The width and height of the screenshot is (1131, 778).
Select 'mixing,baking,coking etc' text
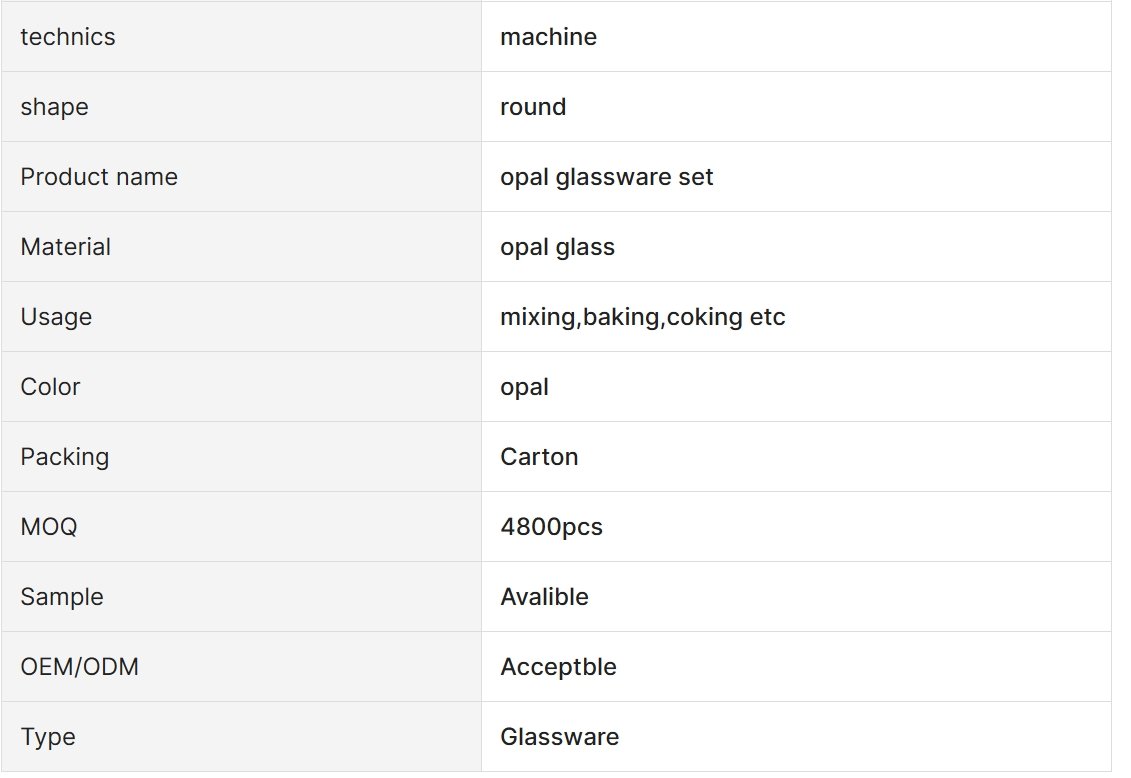[643, 317]
